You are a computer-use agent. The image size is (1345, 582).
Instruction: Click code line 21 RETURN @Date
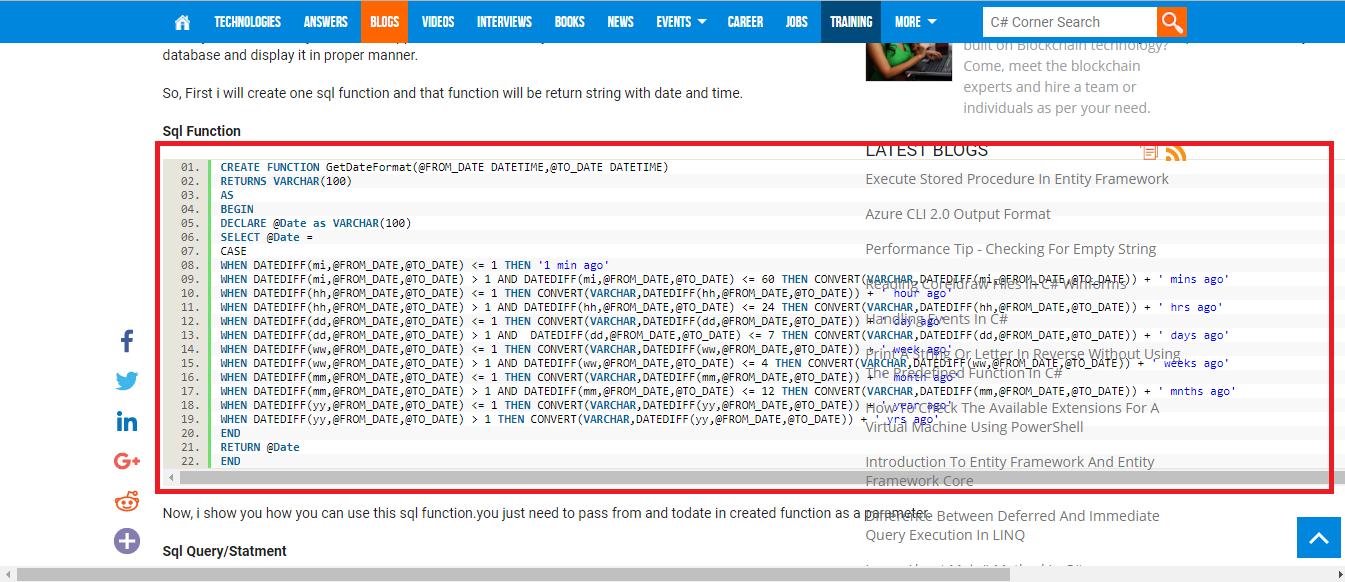click(260, 447)
